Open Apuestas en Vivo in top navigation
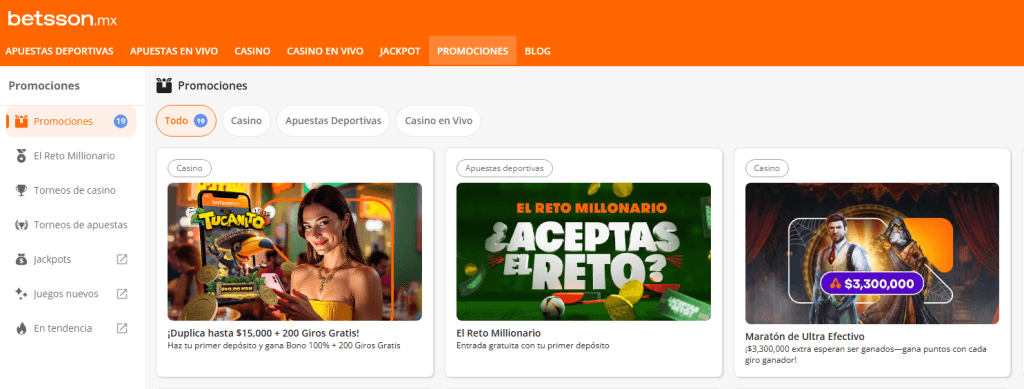 coord(174,51)
